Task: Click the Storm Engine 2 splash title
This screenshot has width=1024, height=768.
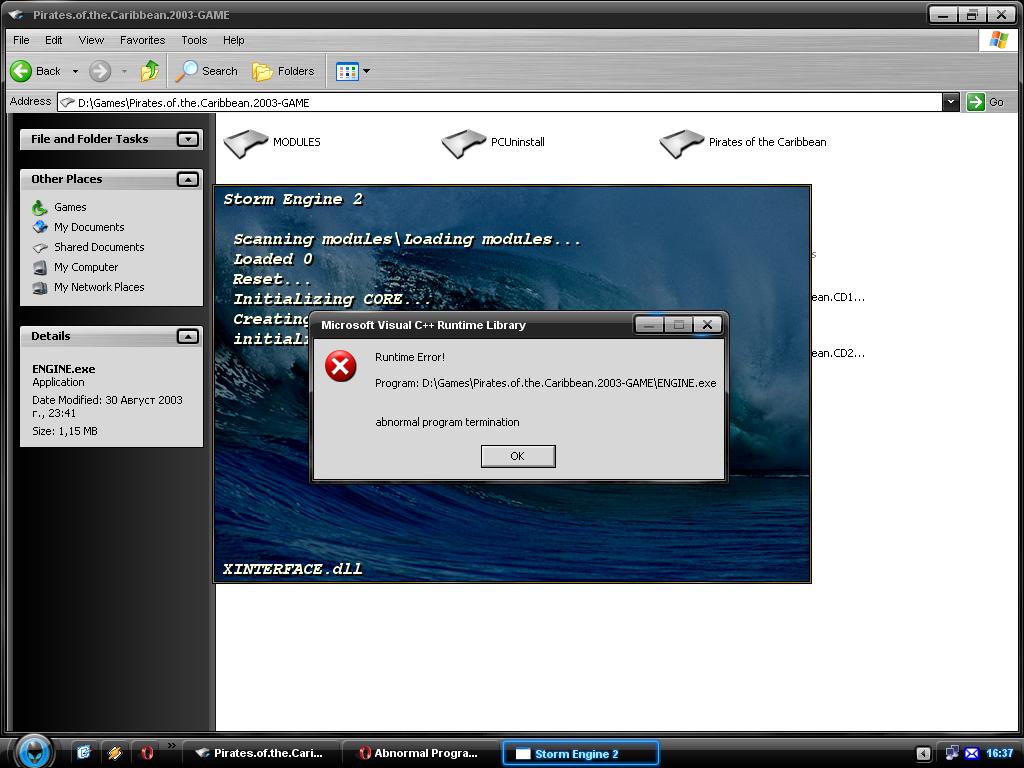Action: pyautogui.click(x=293, y=199)
